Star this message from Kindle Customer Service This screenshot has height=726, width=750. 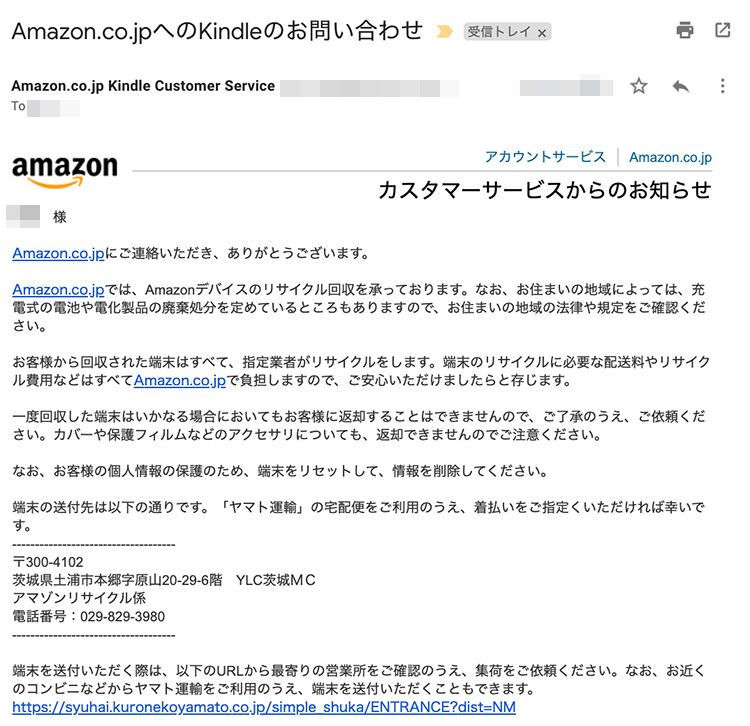tap(639, 86)
